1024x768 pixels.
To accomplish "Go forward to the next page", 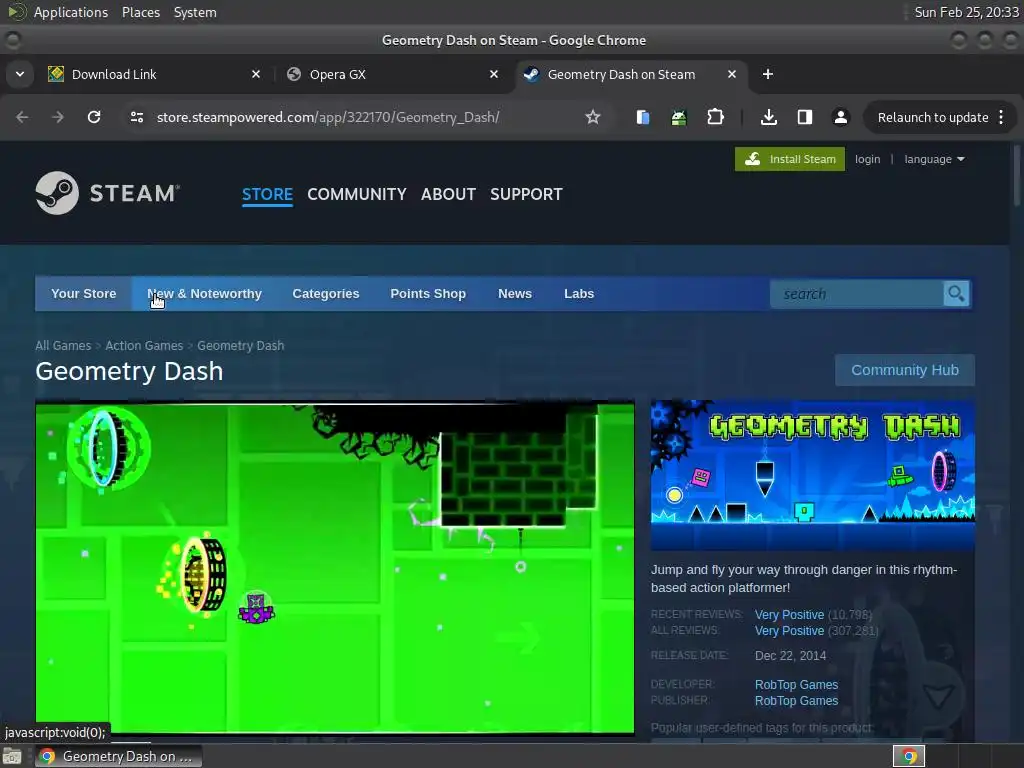I will pos(57,117).
